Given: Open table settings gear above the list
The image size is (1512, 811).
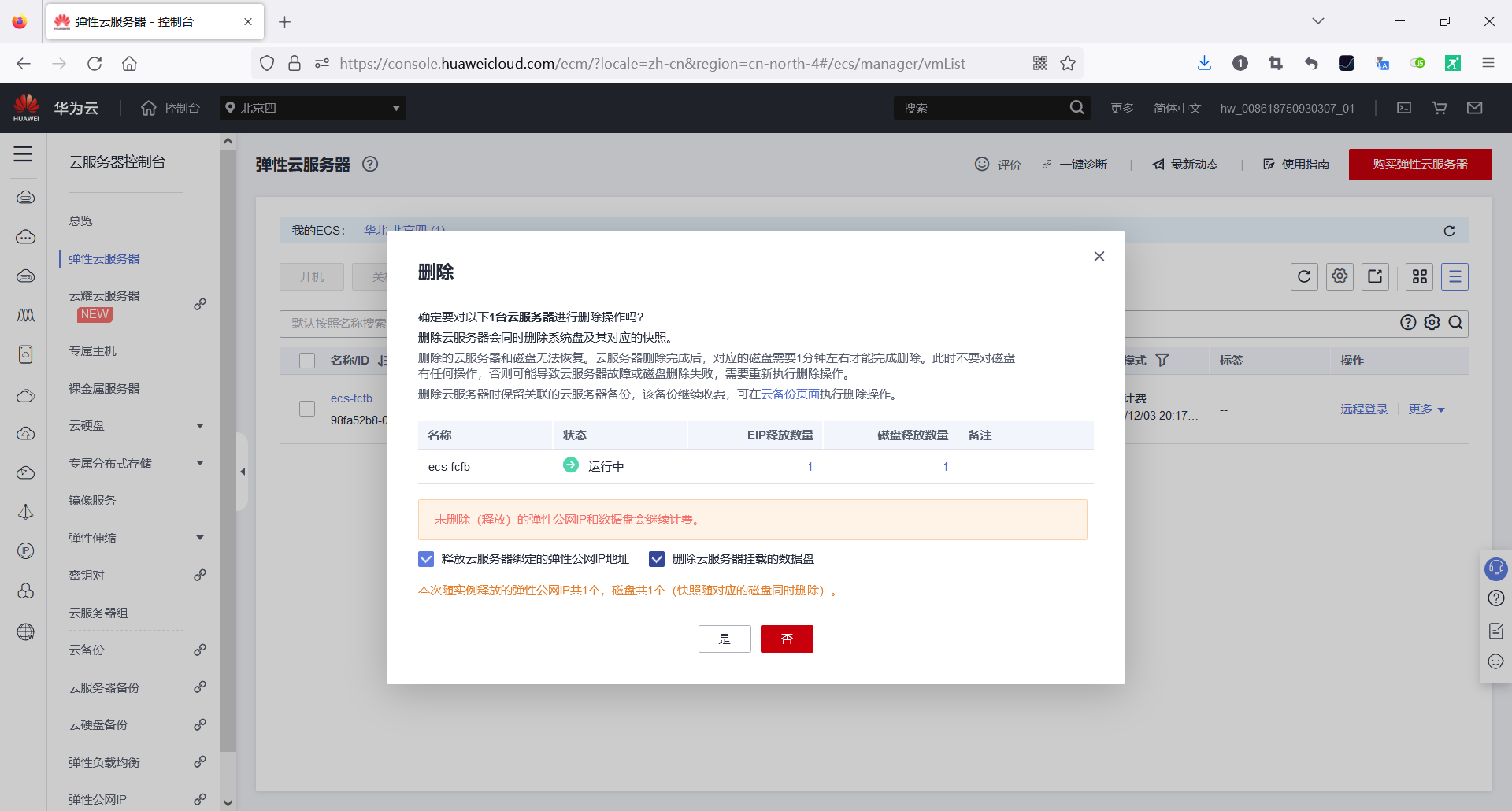Looking at the screenshot, I should 1340,276.
